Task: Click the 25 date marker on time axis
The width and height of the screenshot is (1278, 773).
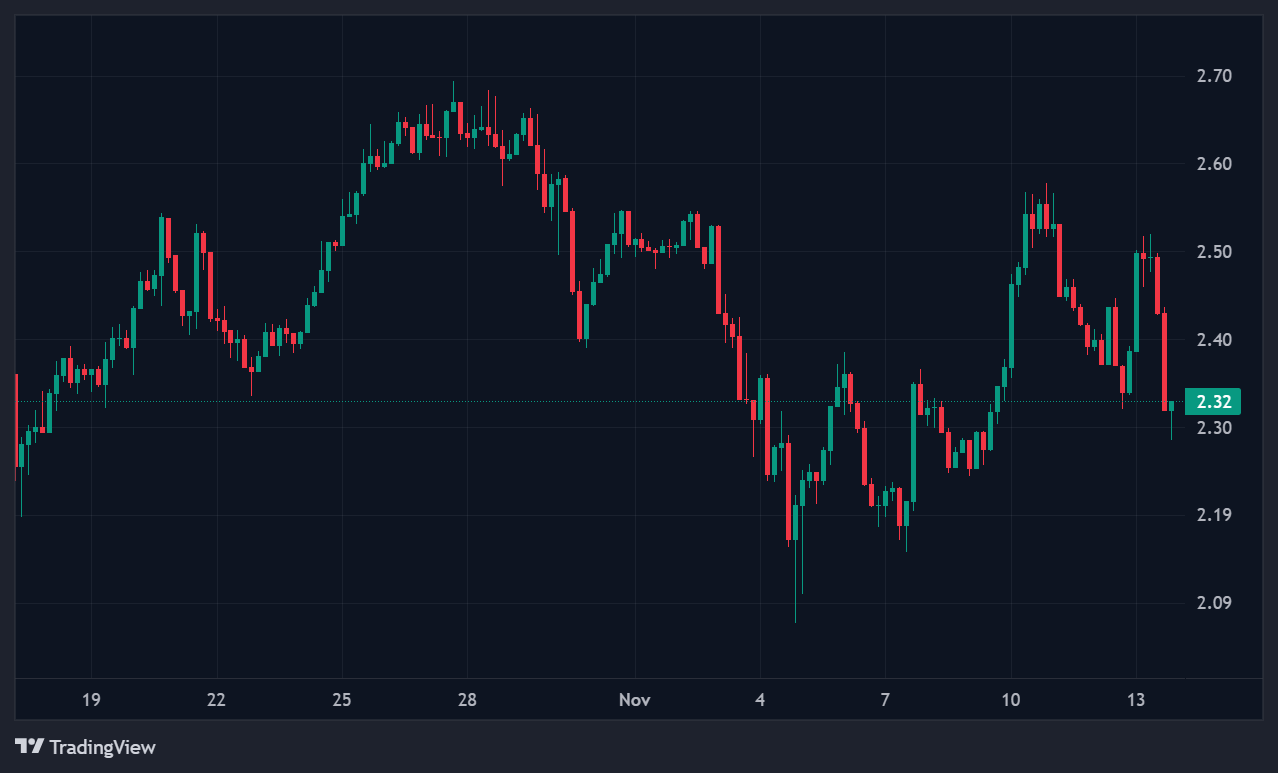Action: coord(342,700)
